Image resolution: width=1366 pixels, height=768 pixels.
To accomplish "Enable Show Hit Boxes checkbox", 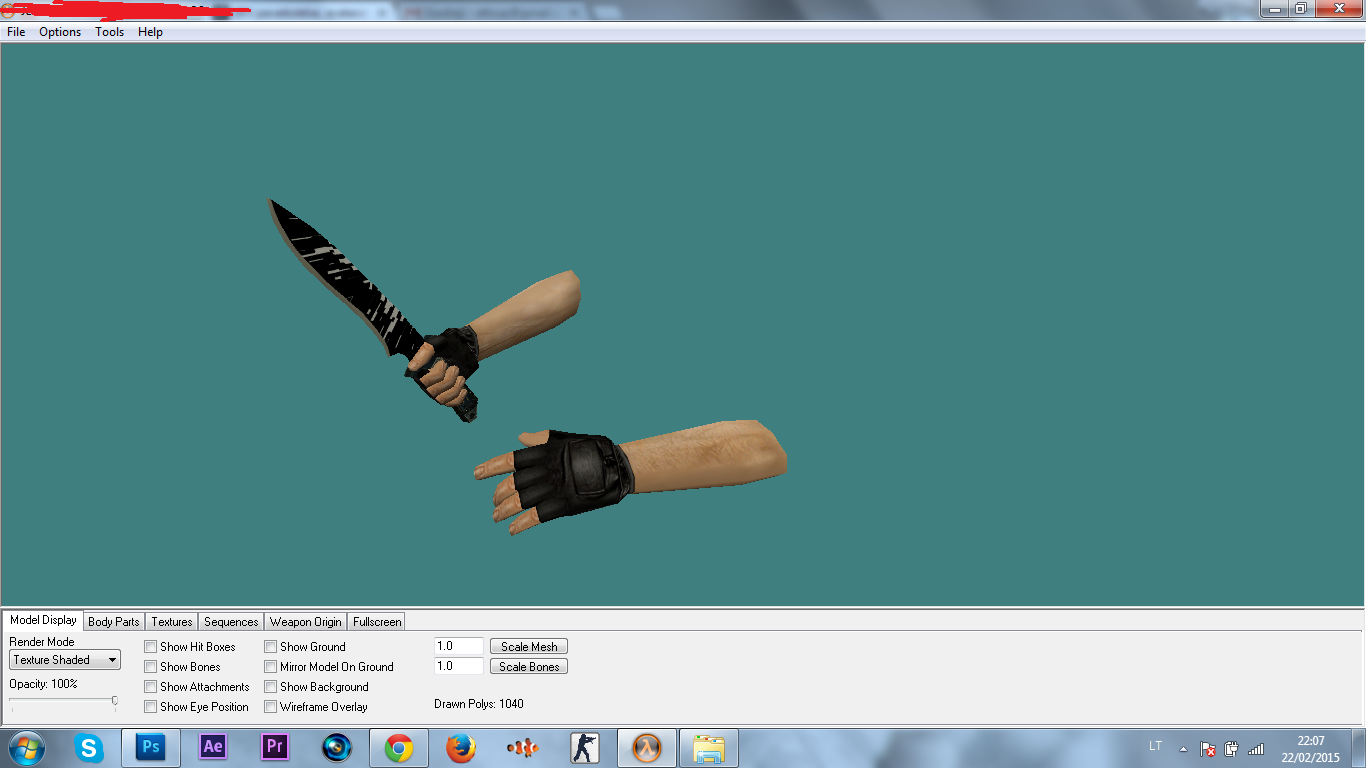I will [150, 647].
